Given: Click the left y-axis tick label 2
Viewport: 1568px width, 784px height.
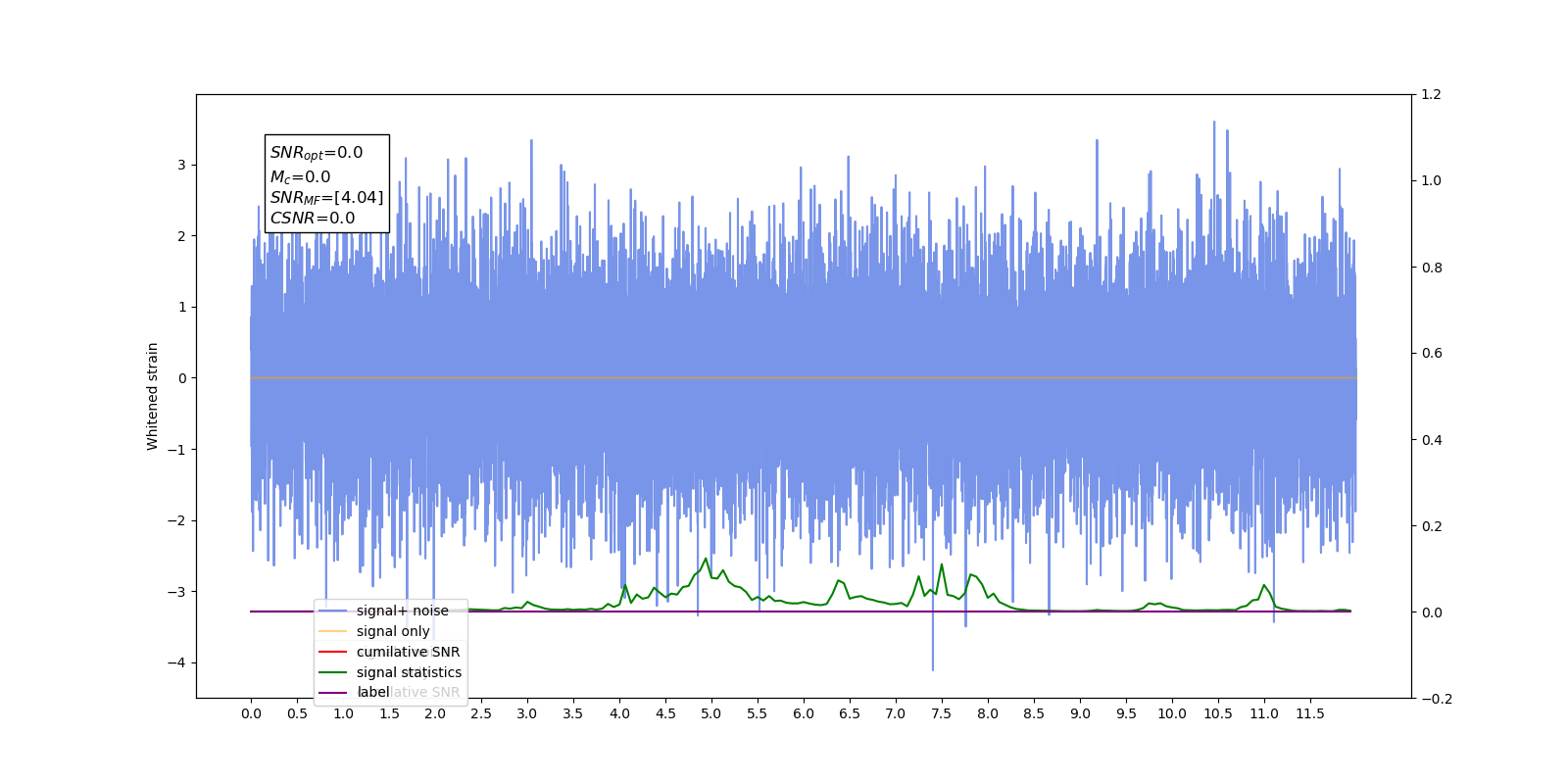Looking at the screenshot, I should (x=181, y=236).
